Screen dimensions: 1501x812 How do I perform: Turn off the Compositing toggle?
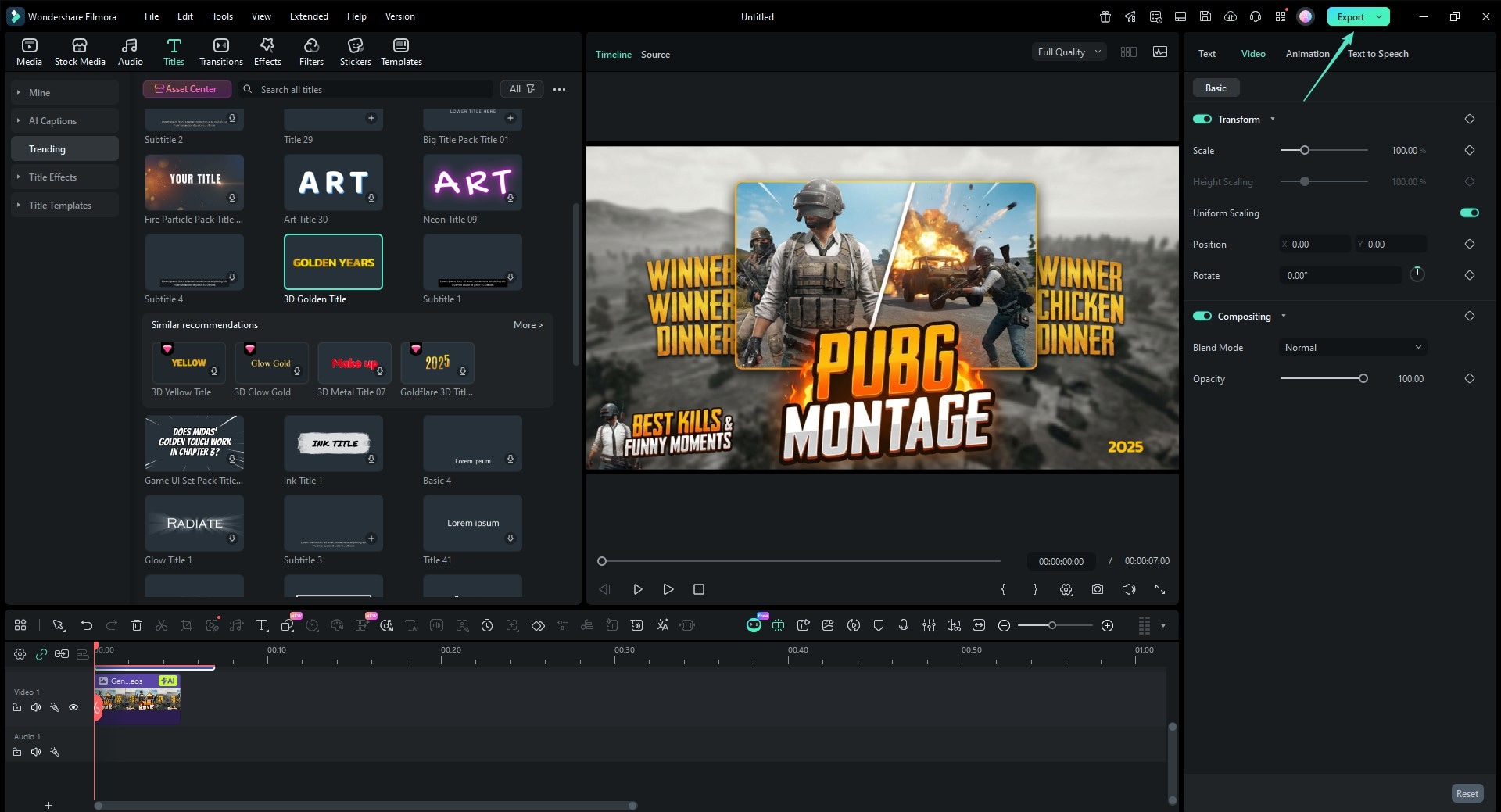pos(1202,316)
